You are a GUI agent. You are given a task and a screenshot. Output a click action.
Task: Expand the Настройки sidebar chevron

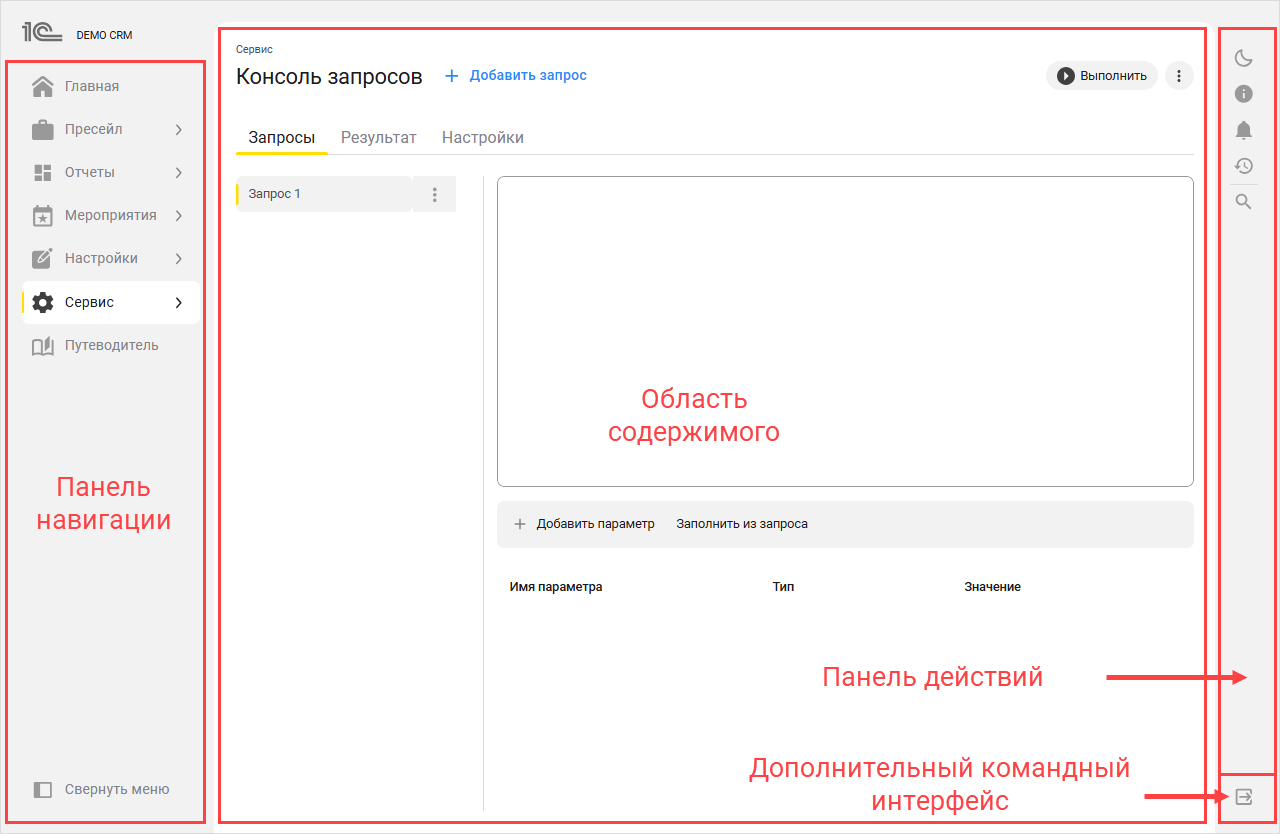178,258
